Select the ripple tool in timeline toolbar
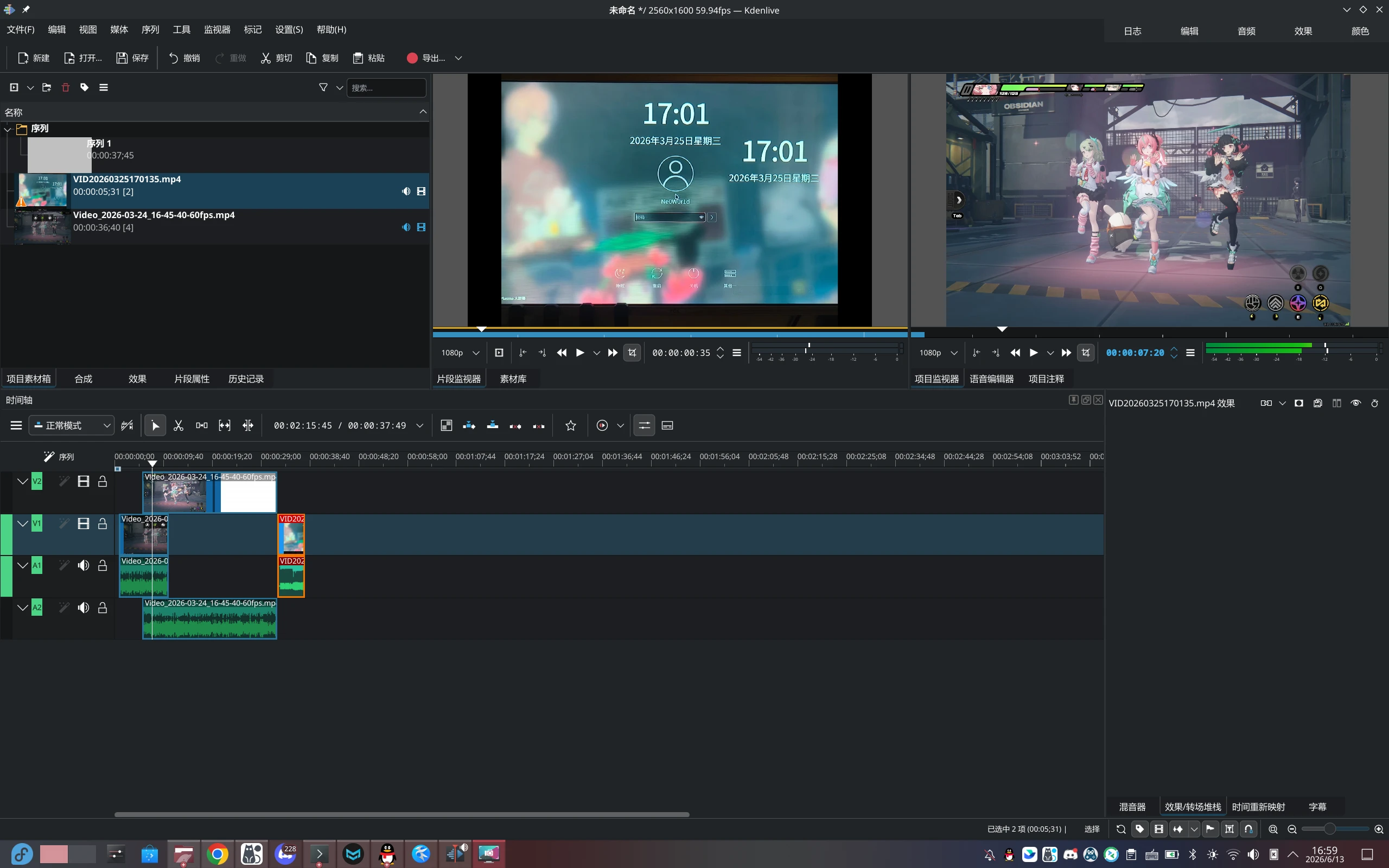The width and height of the screenshot is (1389, 868). (248, 425)
